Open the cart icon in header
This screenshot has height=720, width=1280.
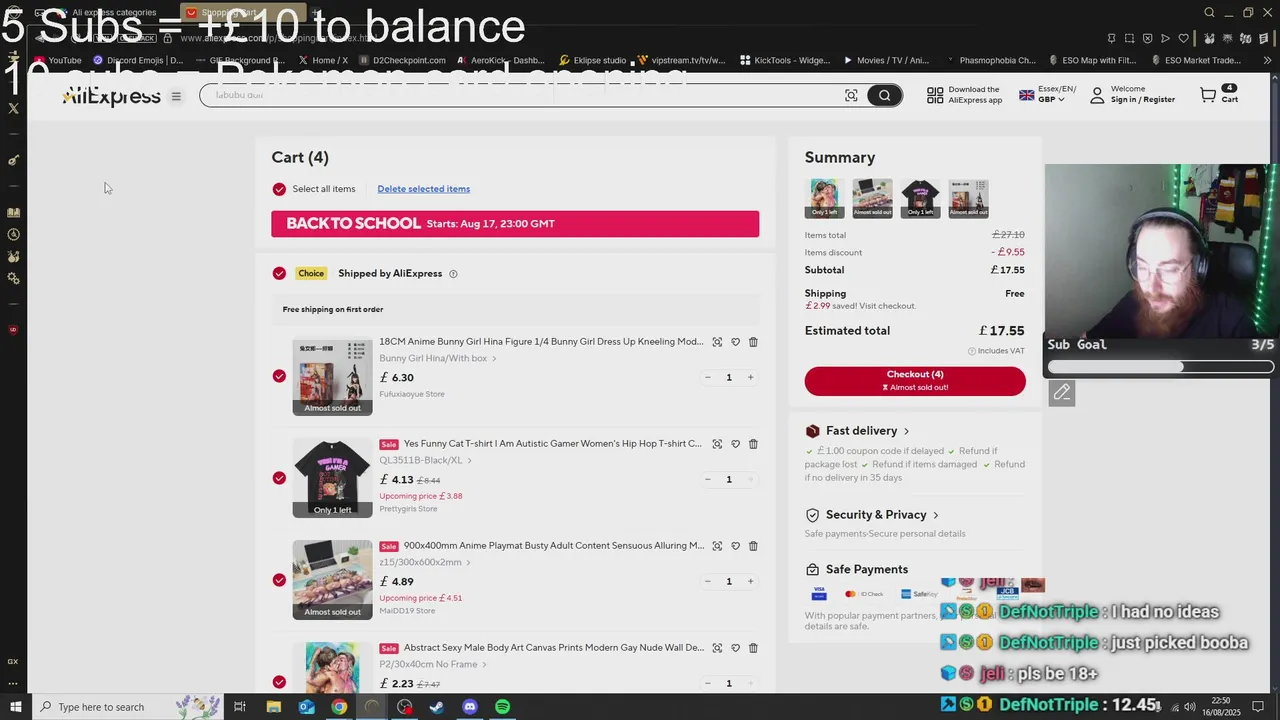[1208, 95]
